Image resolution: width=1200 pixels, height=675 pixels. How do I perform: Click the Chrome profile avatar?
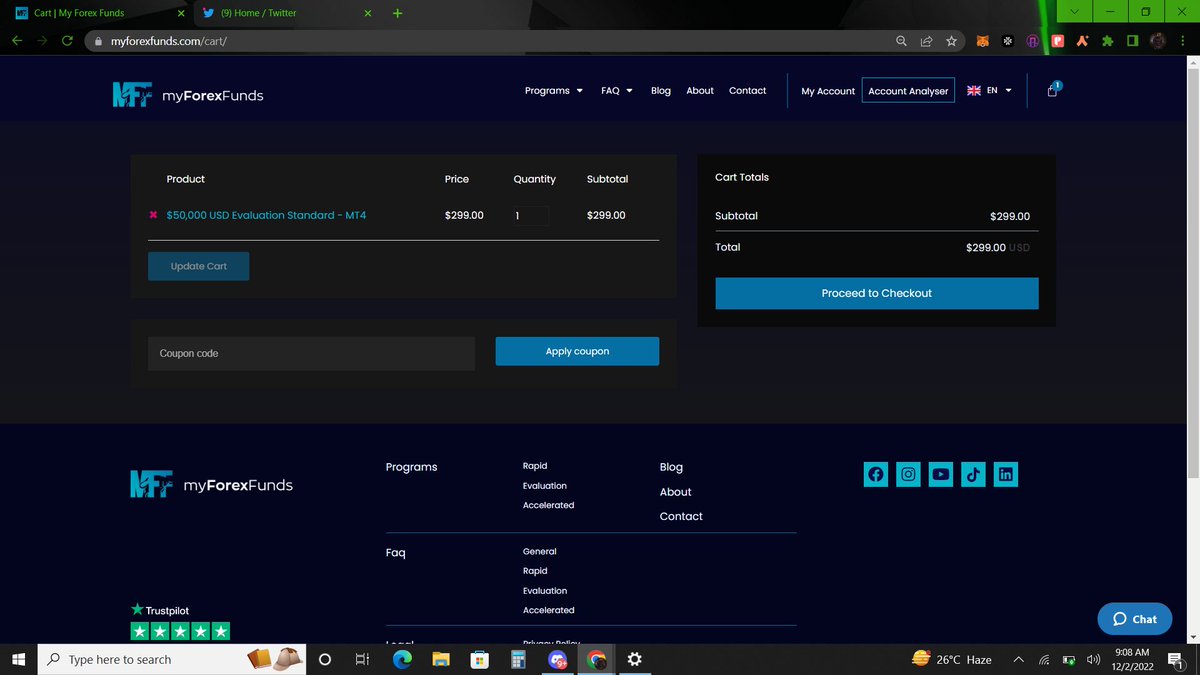coord(1159,41)
